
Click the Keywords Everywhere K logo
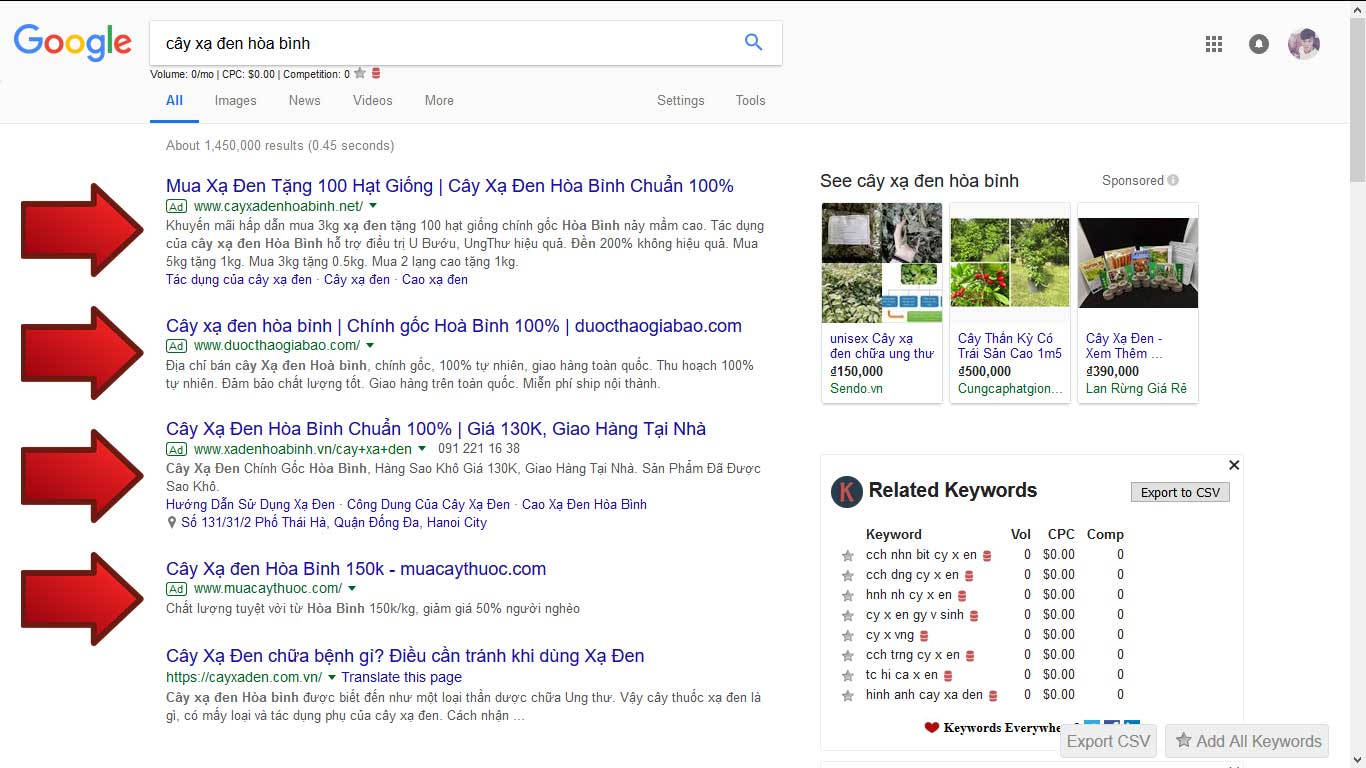coord(847,491)
